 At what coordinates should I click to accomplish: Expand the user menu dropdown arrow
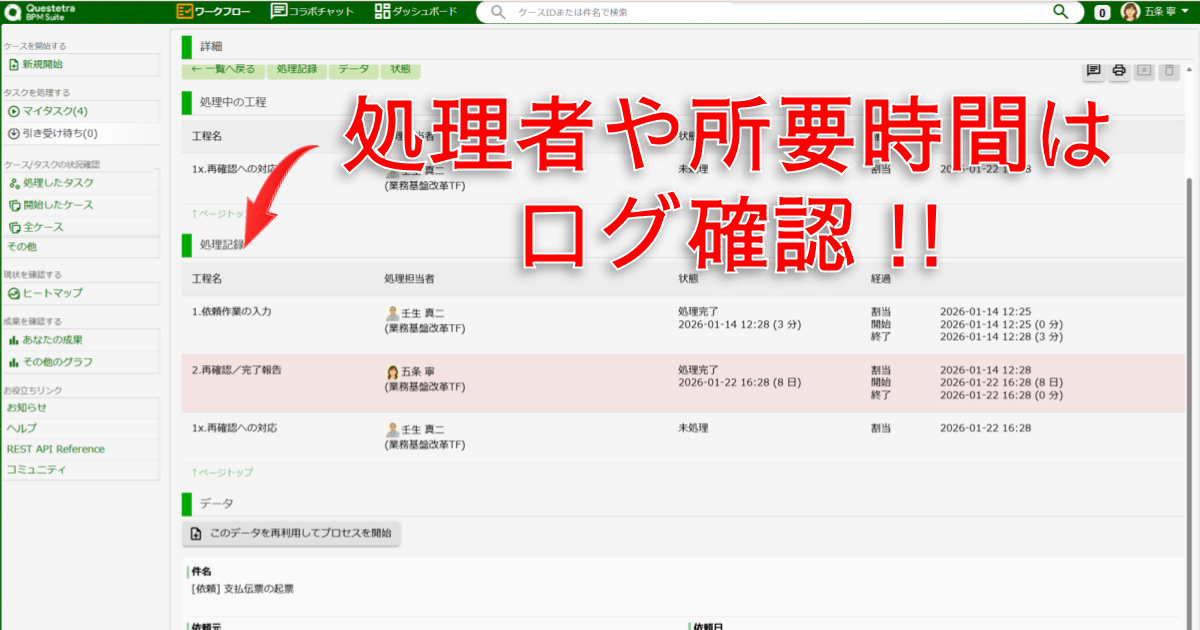coord(1183,12)
